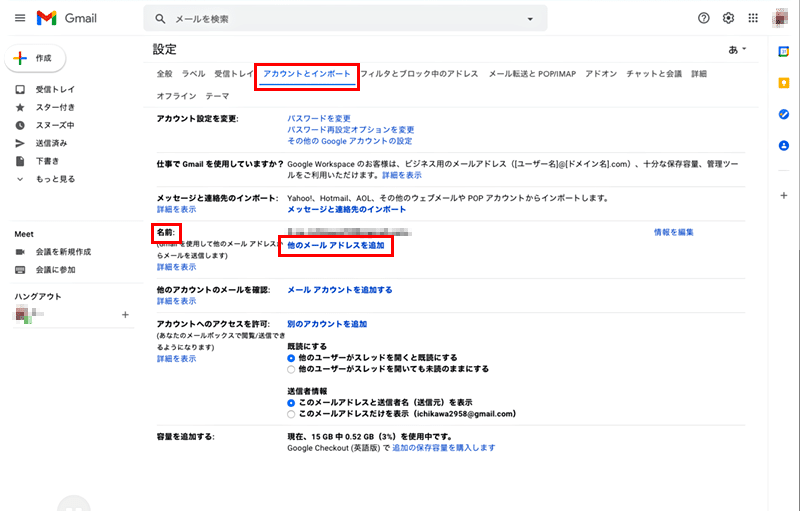Click その他の Google アカウントの設定 link
The width and height of the screenshot is (800, 511).
click(x=349, y=141)
